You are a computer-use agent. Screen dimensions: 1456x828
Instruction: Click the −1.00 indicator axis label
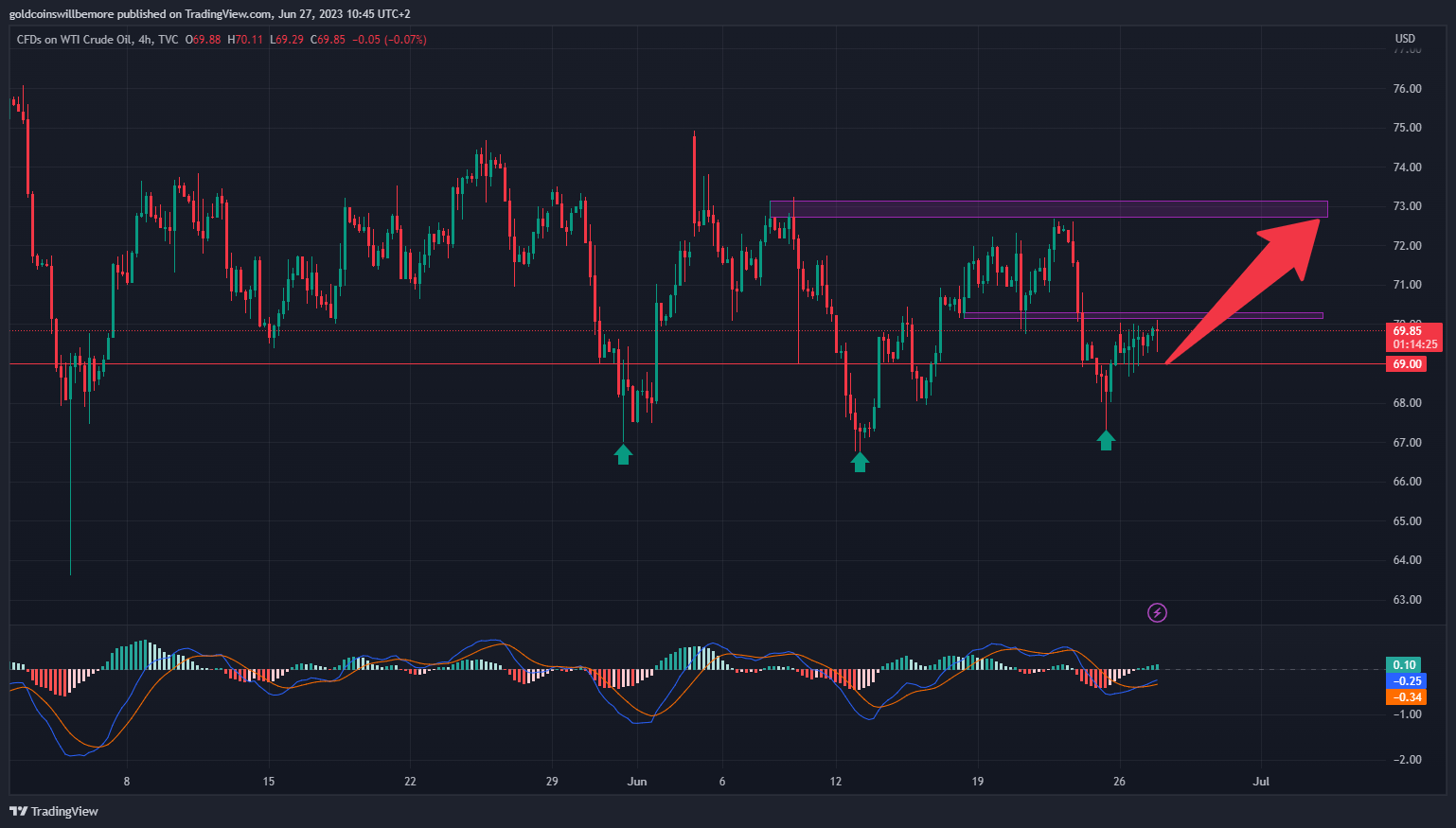tap(1407, 714)
